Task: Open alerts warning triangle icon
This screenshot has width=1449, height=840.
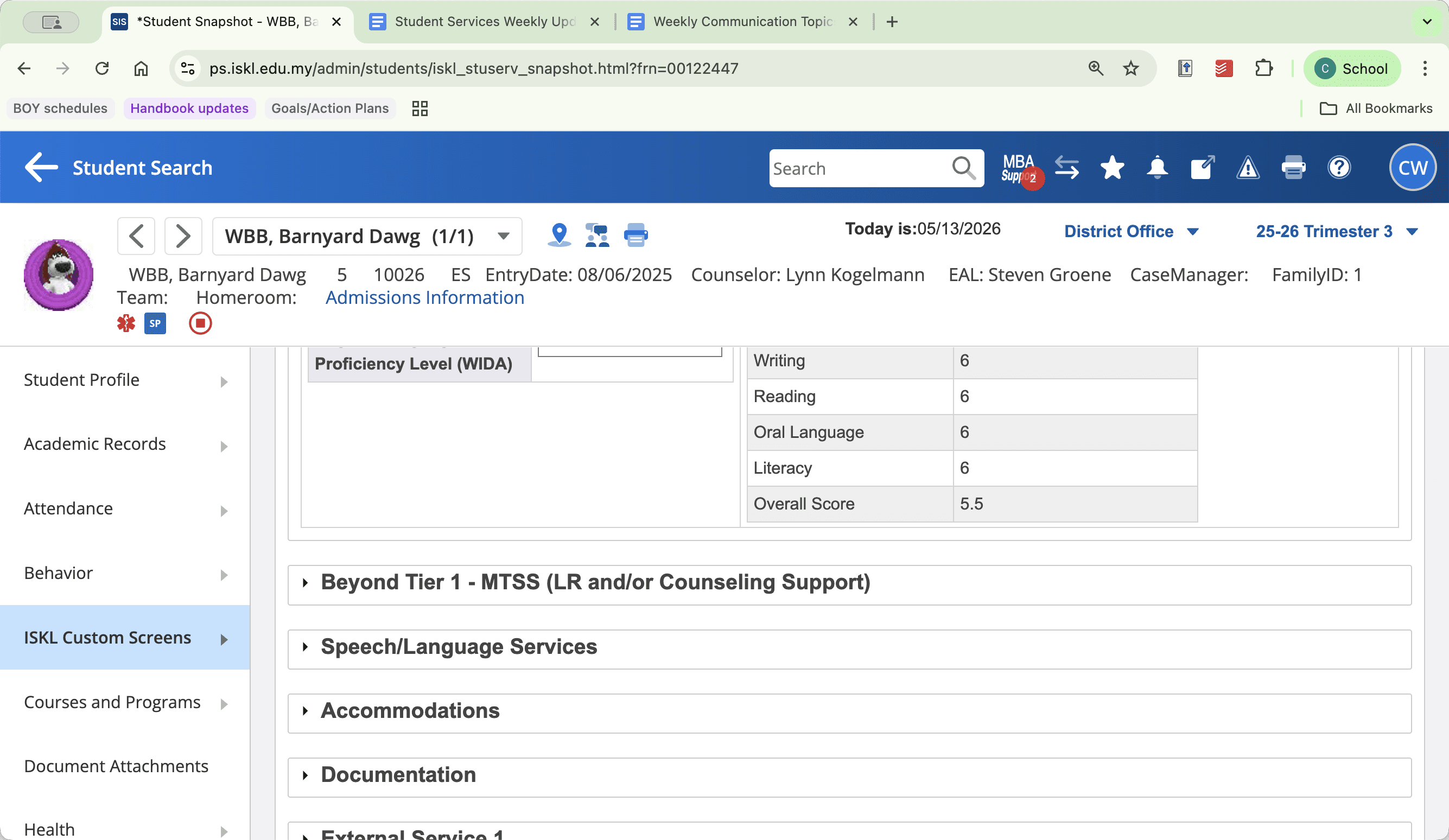Action: 1248,168
